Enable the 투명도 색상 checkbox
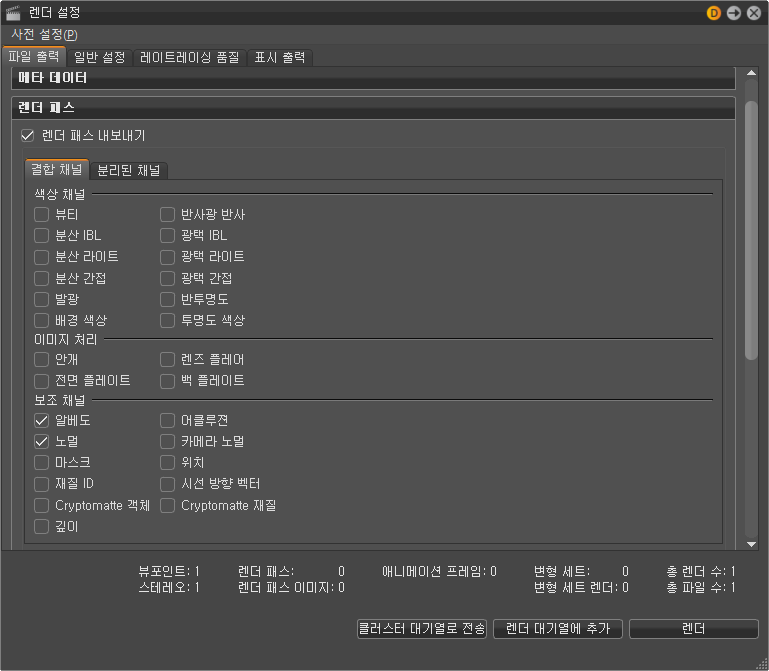The height and width of the screenshot is (671, 769). click(167, 320)
